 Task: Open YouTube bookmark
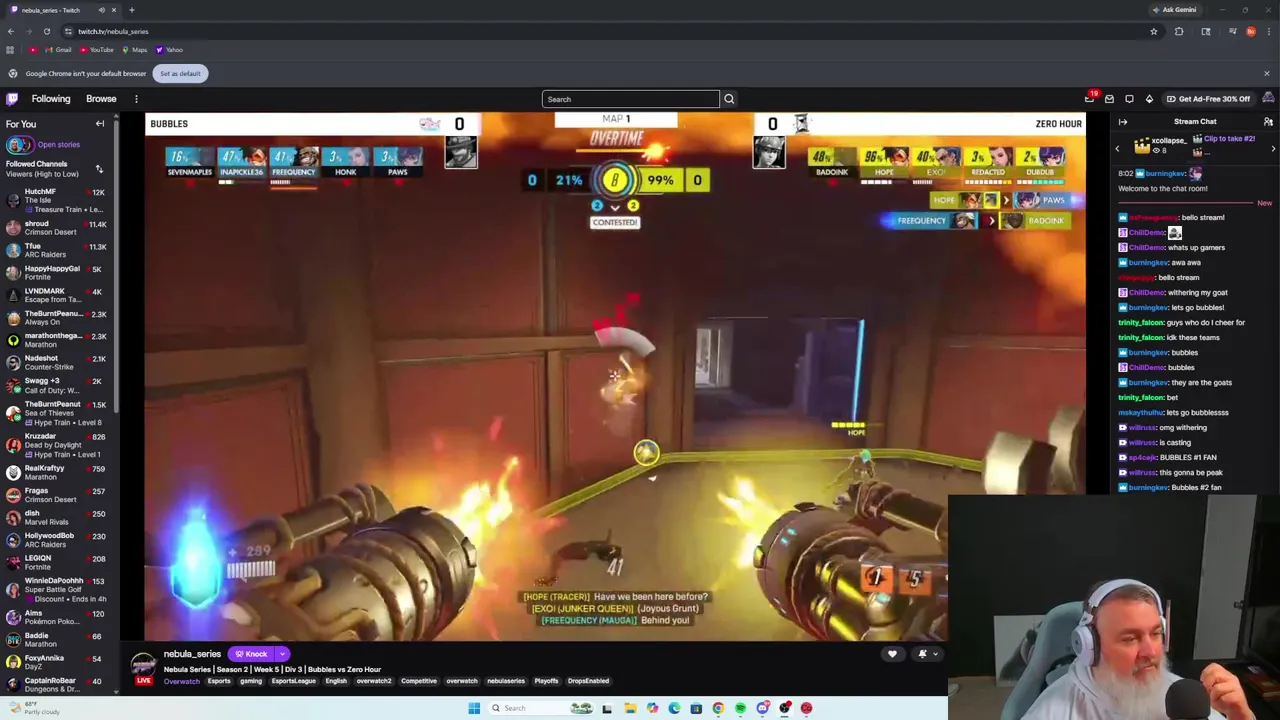[x=96, y=50]
